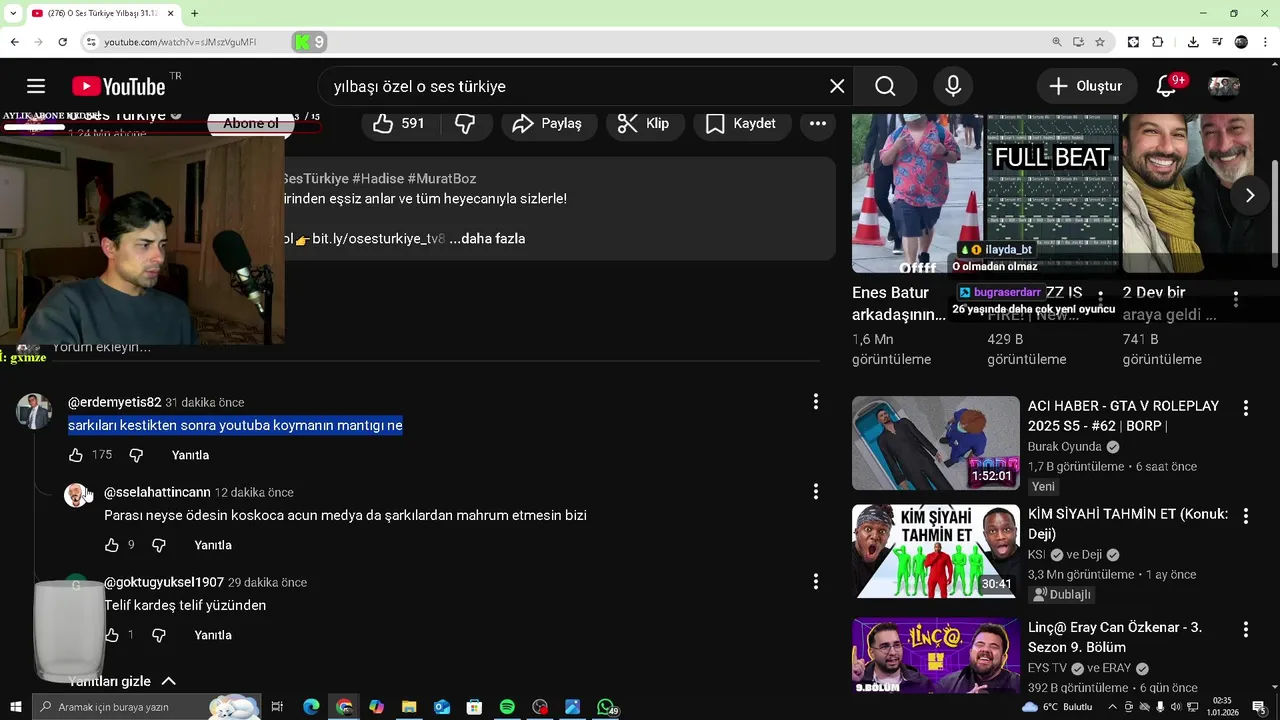Open the YouTube account avatar menu
Image resolution: width=1280 pixels, height=720 pixels.
[x=1224, y=86]
